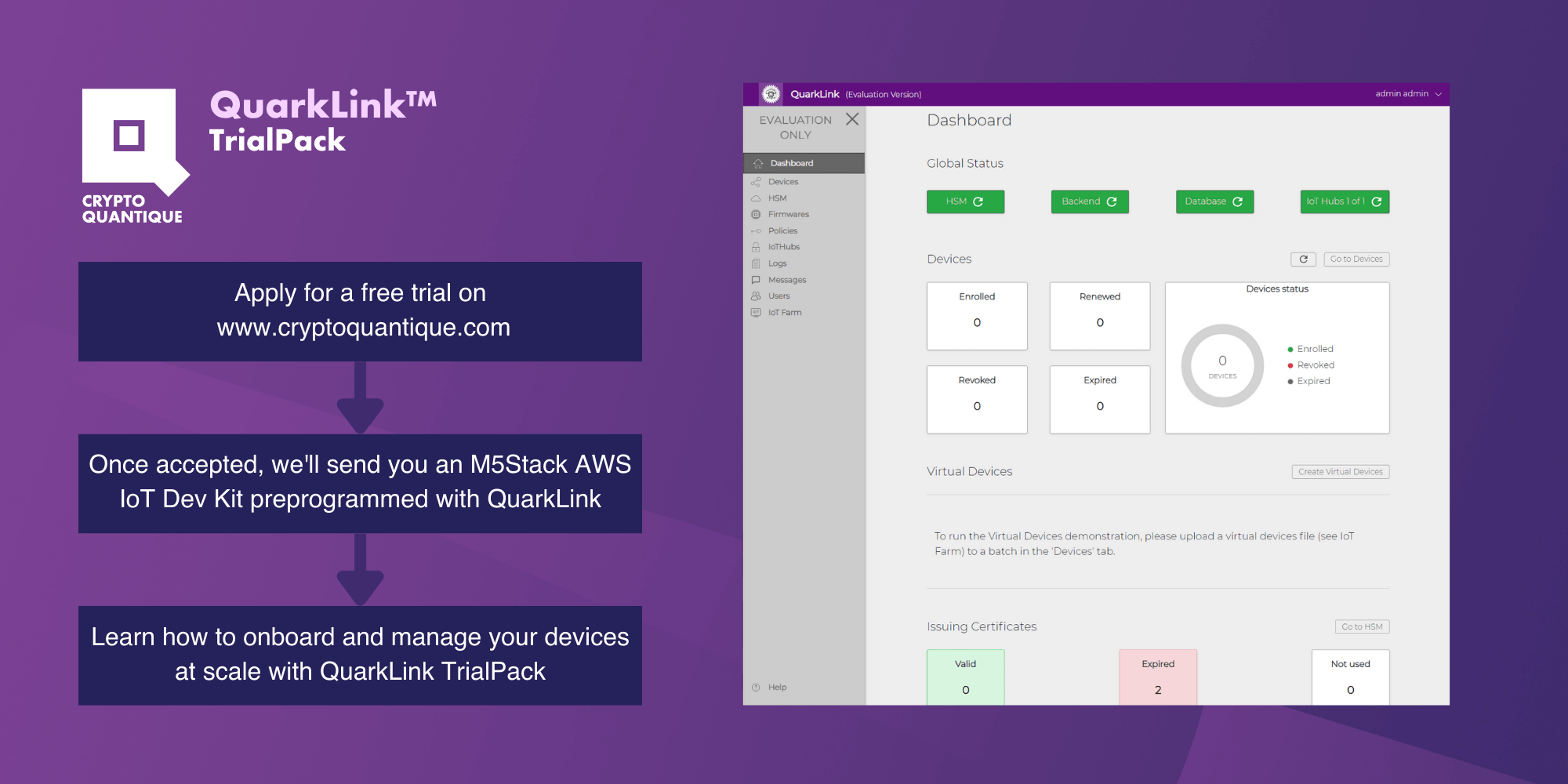Click the Global Status section heading
Image resolution: width=1568 pixels, height=784 pixels.
coord(965,164)
